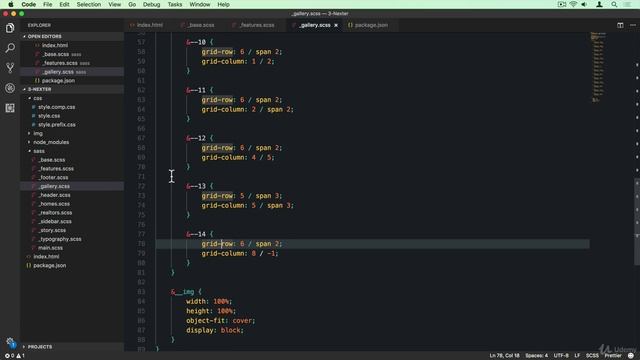This screenshot has height=360, width=640.
Task: Expand the node_modules folder
Action: [51, 142]
